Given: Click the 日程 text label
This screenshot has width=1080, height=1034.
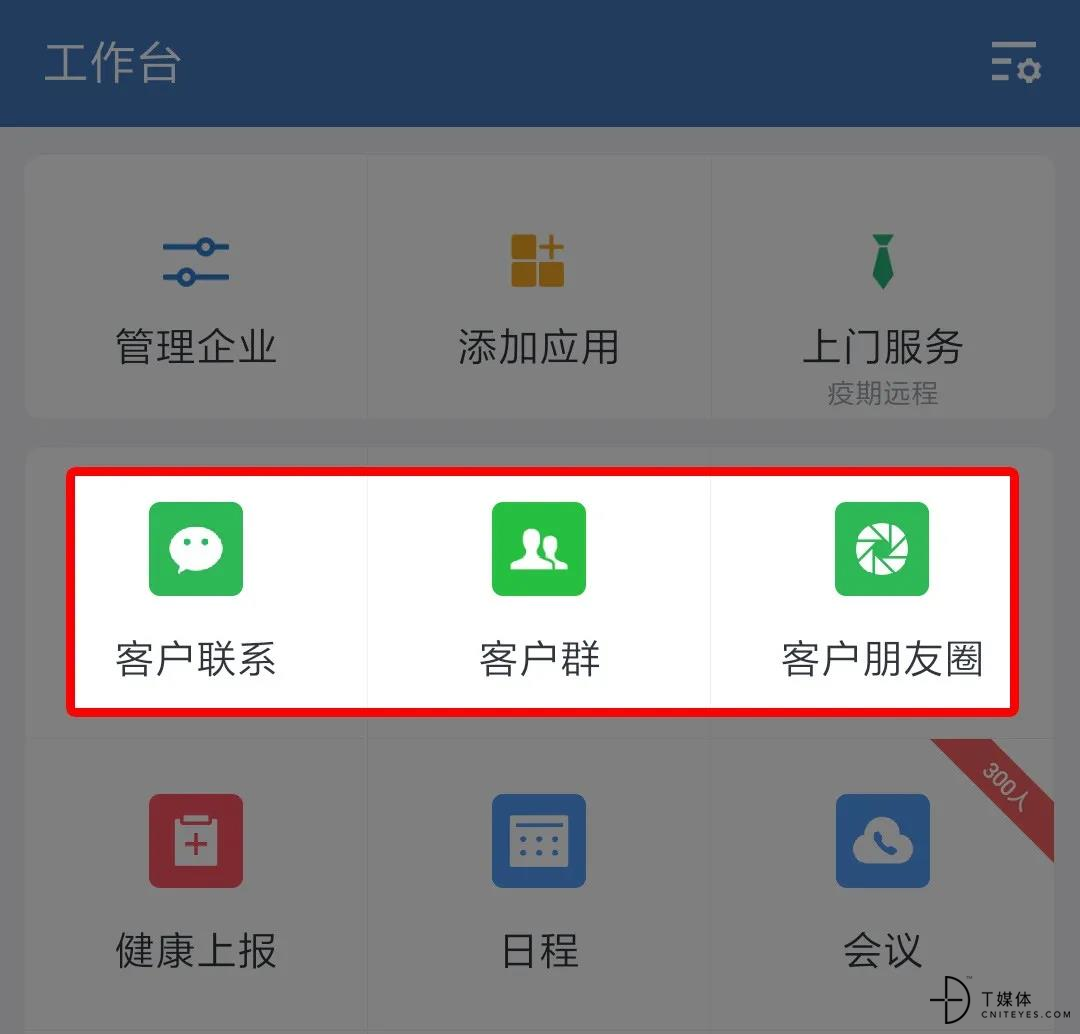Looking at the screenshot, I should click(x=539, y=951).
